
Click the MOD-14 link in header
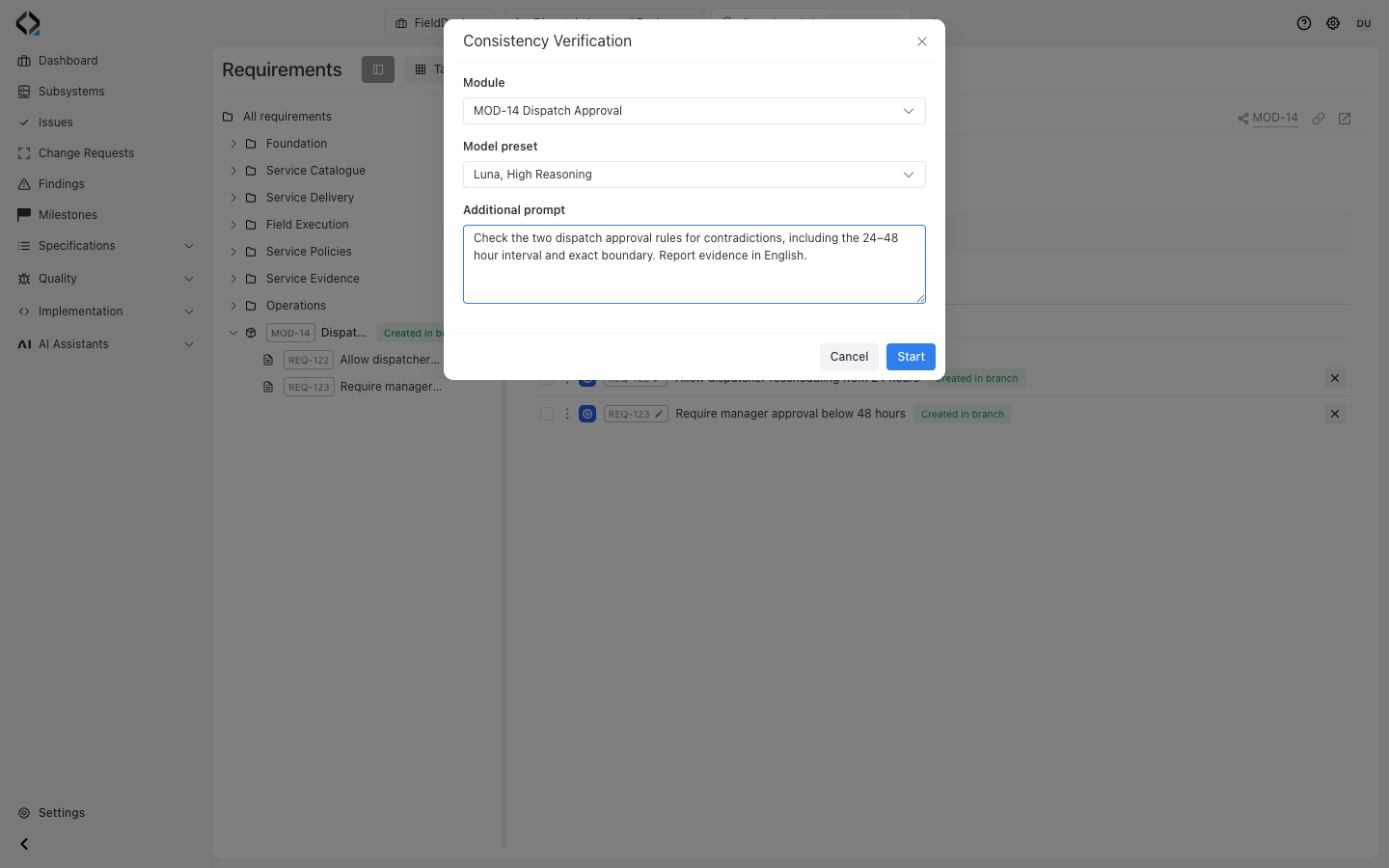[1275, 118]
